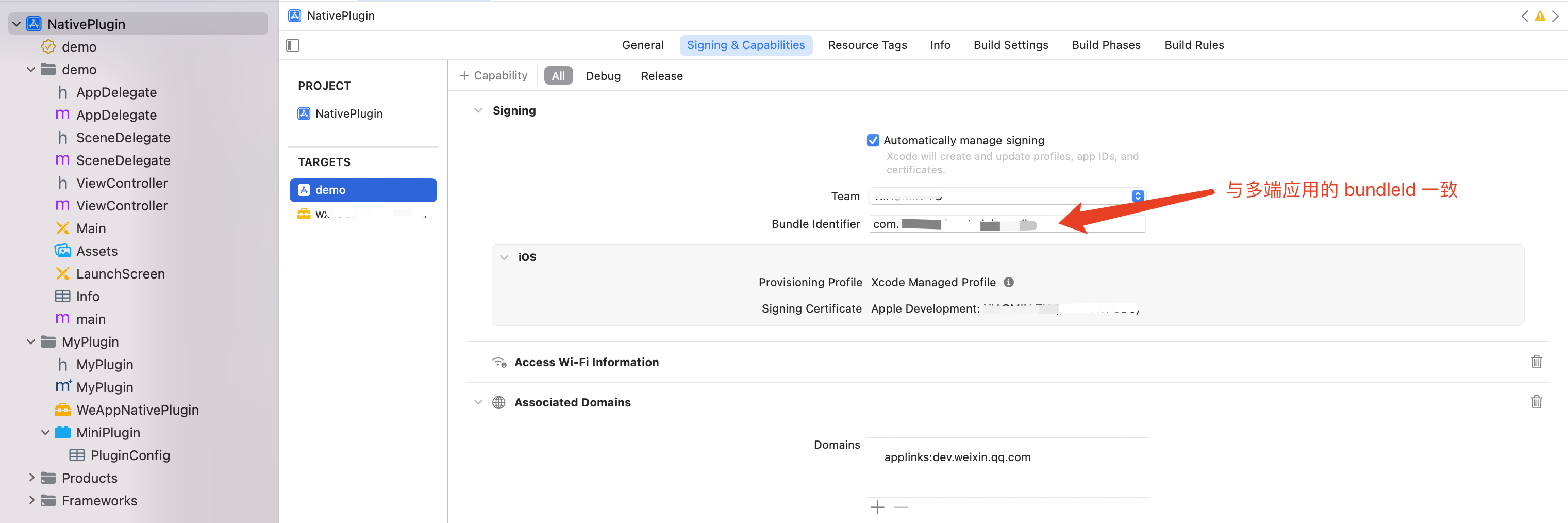
Task: Click the Associated Domains globe icon
Action: 498,402
